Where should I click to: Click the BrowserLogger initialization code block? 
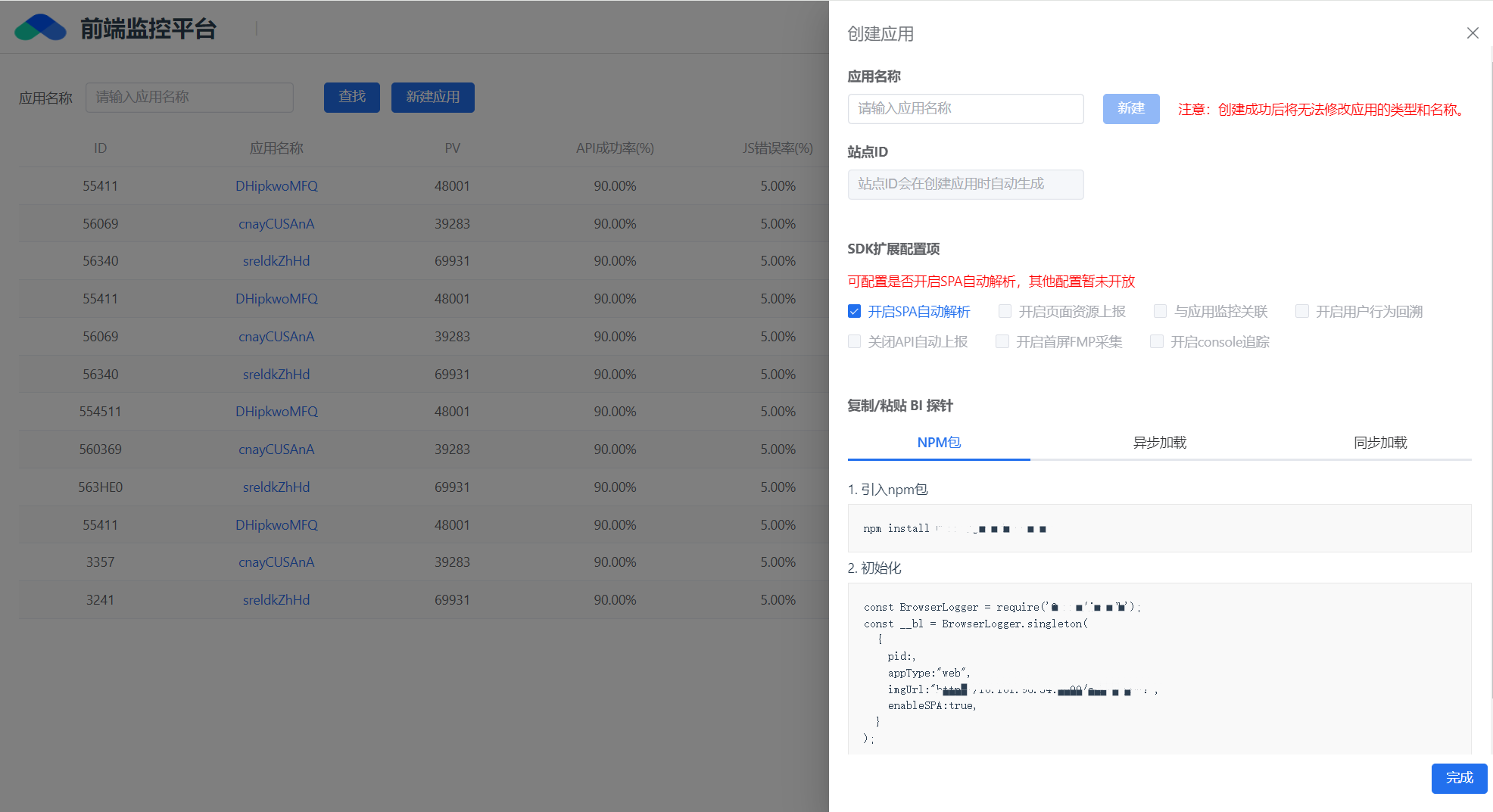tap(1159, 669)
